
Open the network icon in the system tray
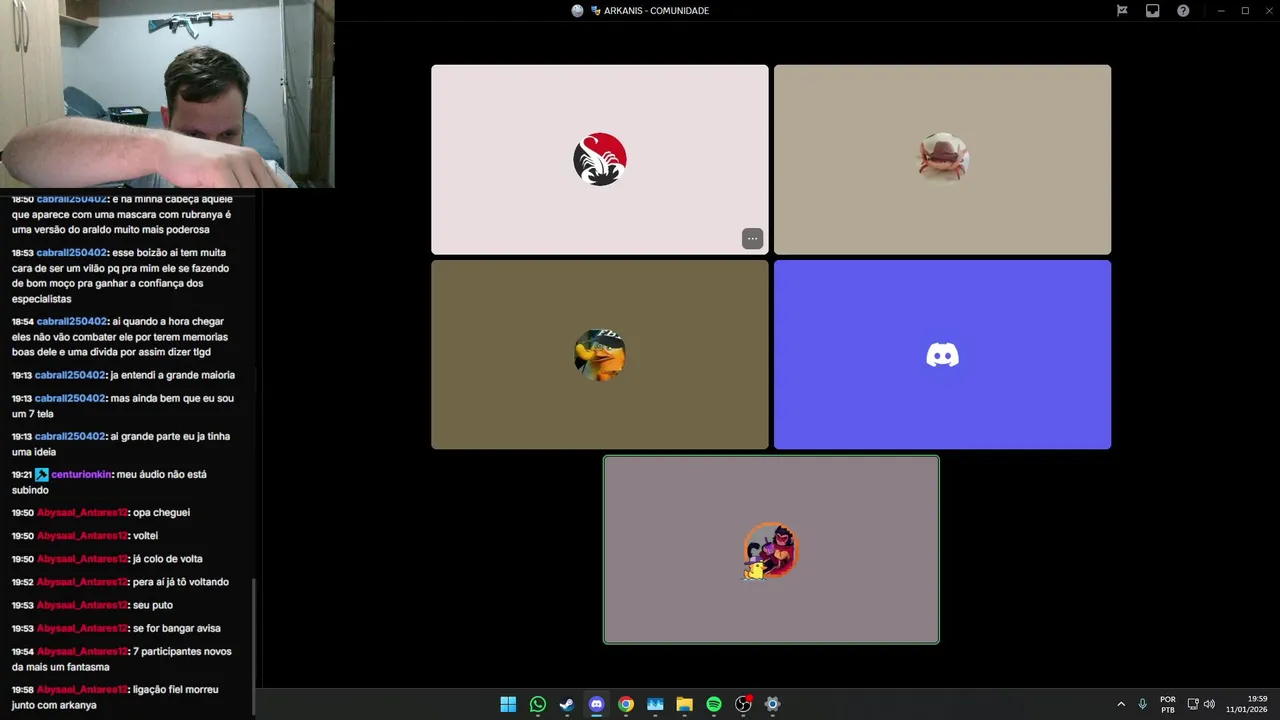(1193, 704)
